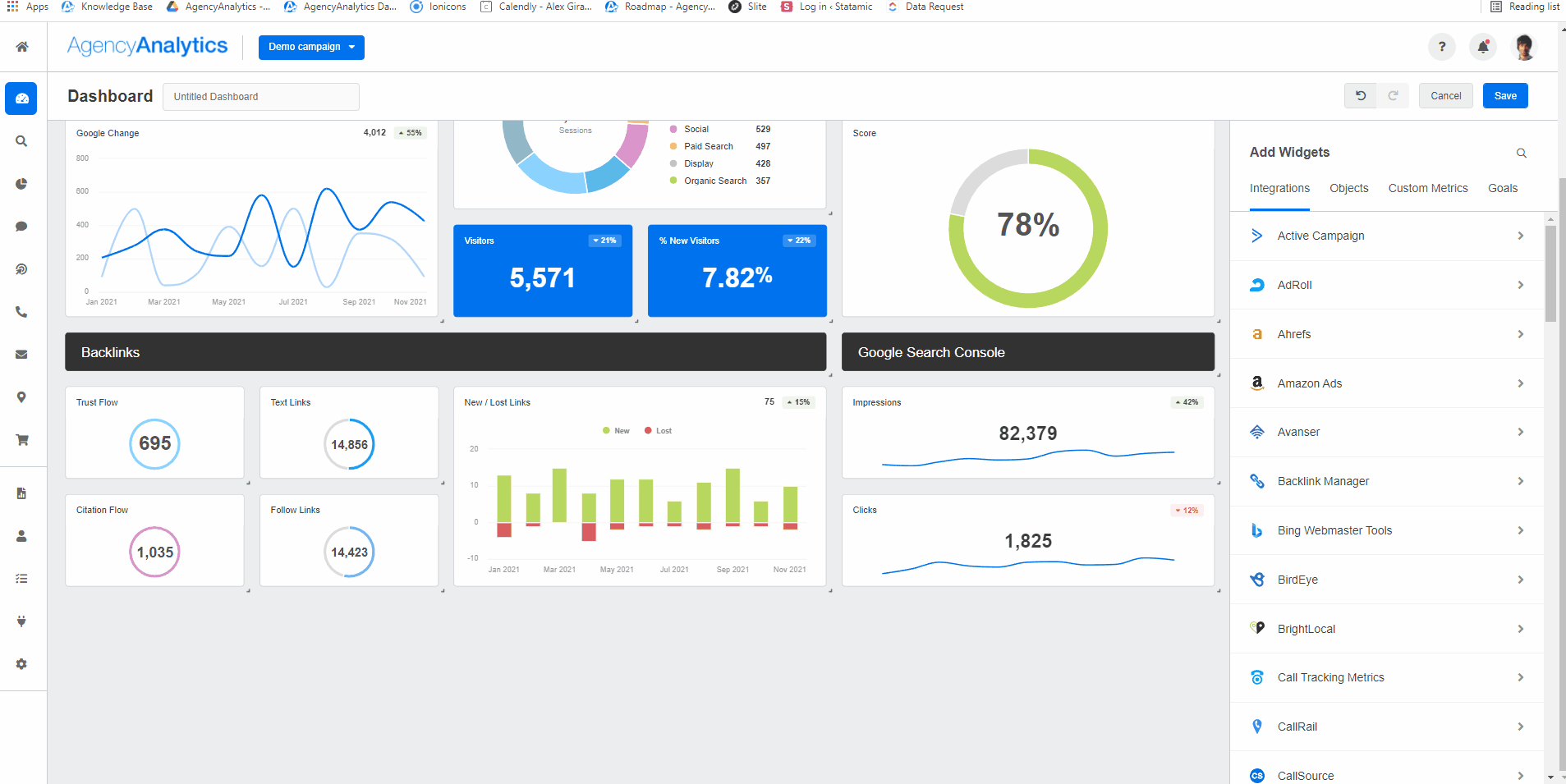Screen dimensions: 1566x784
Task: Open the notifications bell
Action: (x=1483, y=47)
